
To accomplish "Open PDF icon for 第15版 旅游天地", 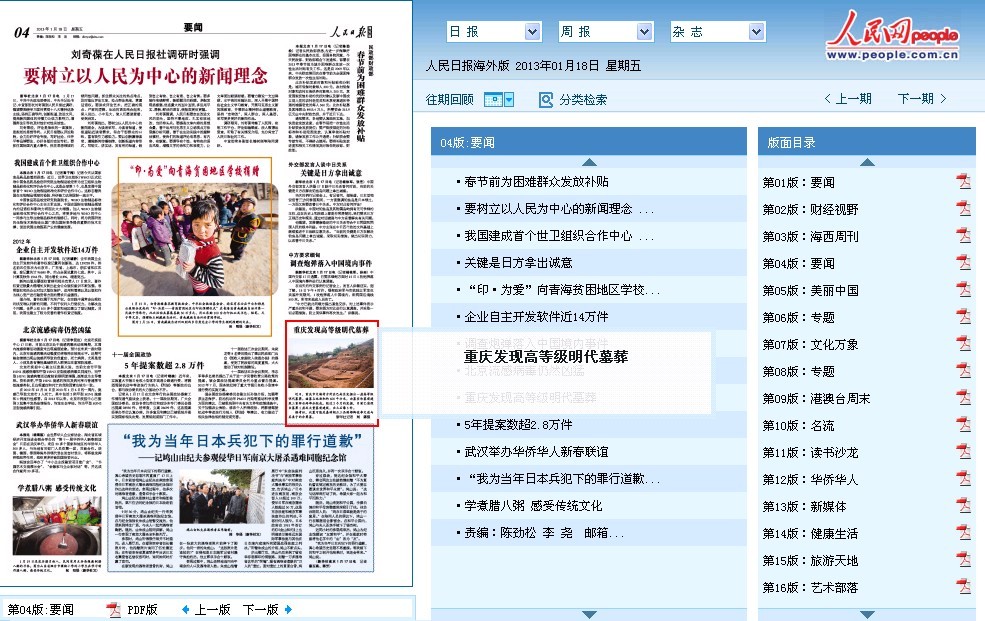I will 963,559.
